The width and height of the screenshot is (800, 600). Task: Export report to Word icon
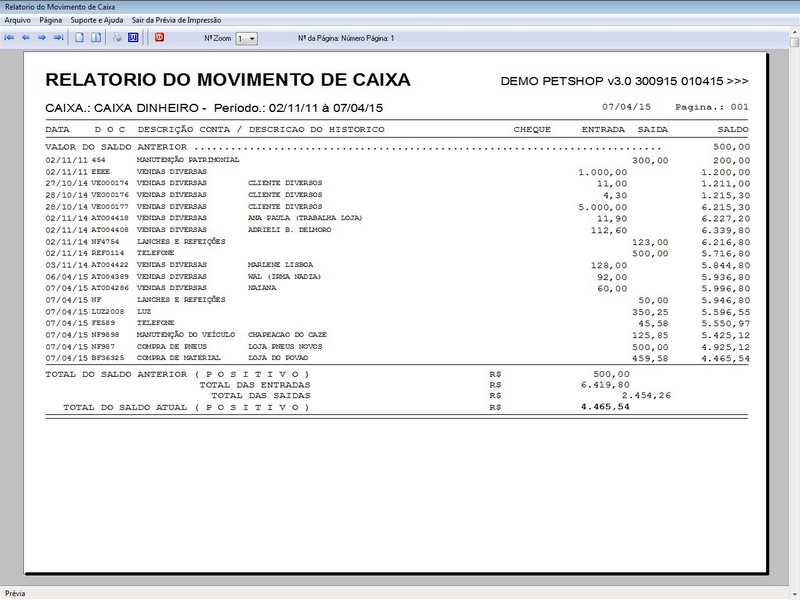[133, 37]
